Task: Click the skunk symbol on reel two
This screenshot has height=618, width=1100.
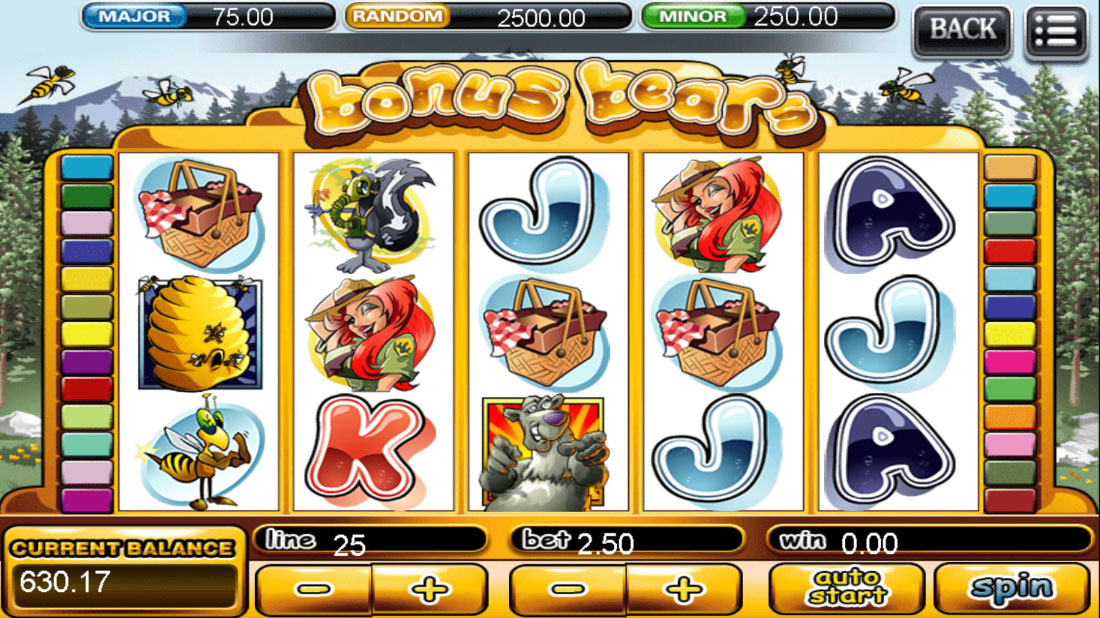Action: (372, 215)
